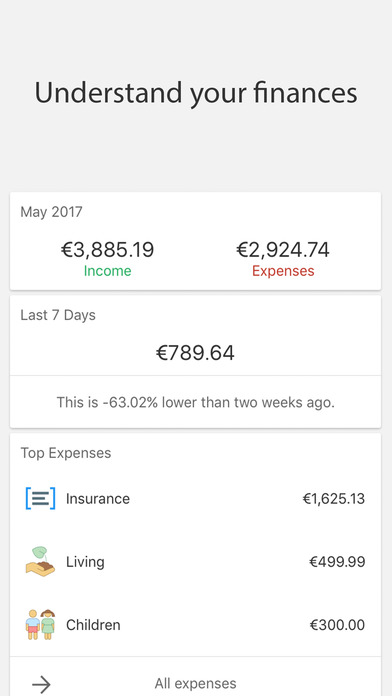Click the €300.00 Children amount
The image size is (392, 696).
[337, 625]
